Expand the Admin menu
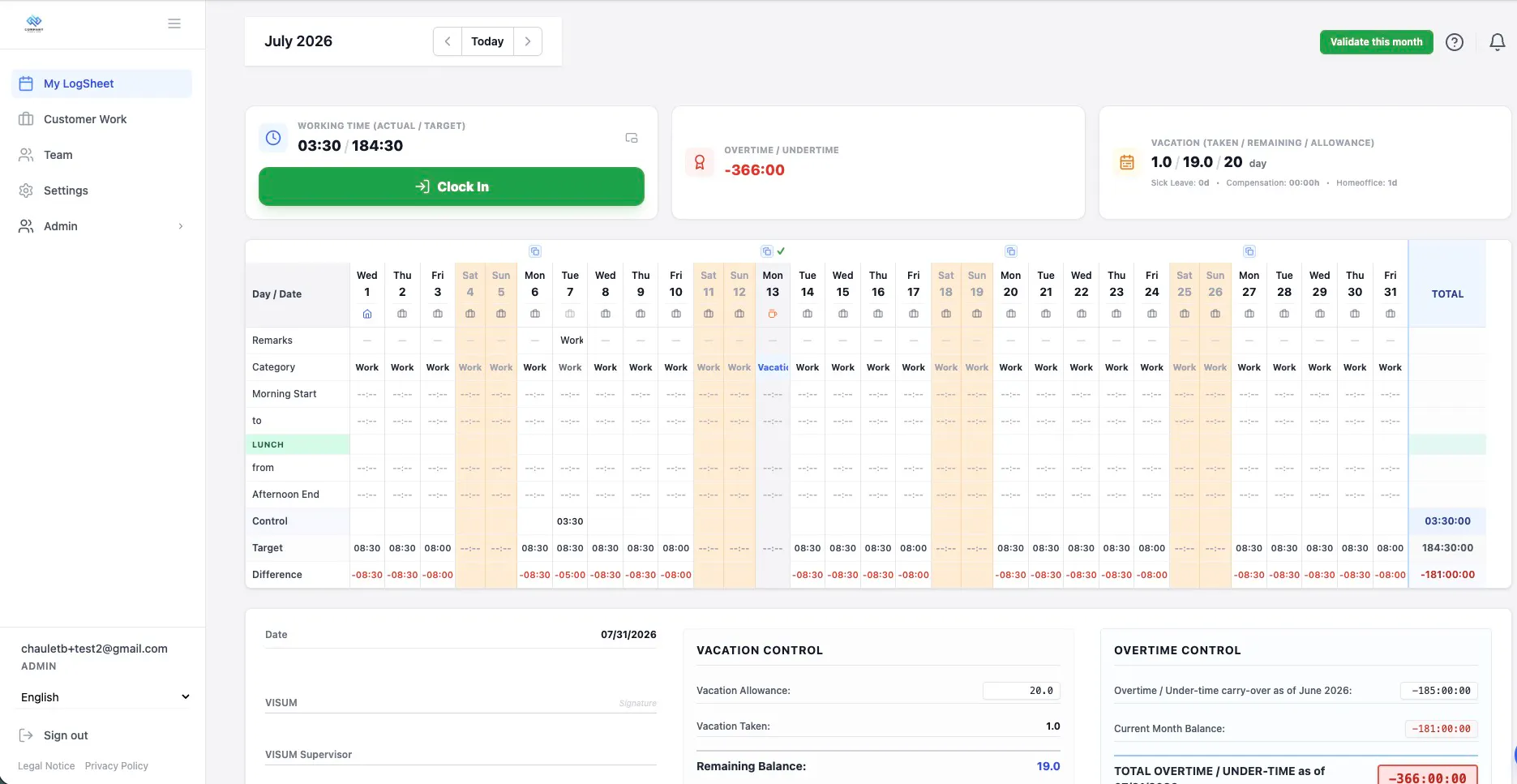This screenshot has width=1517, height=784. pyautogui.click(x=101, y=226)
